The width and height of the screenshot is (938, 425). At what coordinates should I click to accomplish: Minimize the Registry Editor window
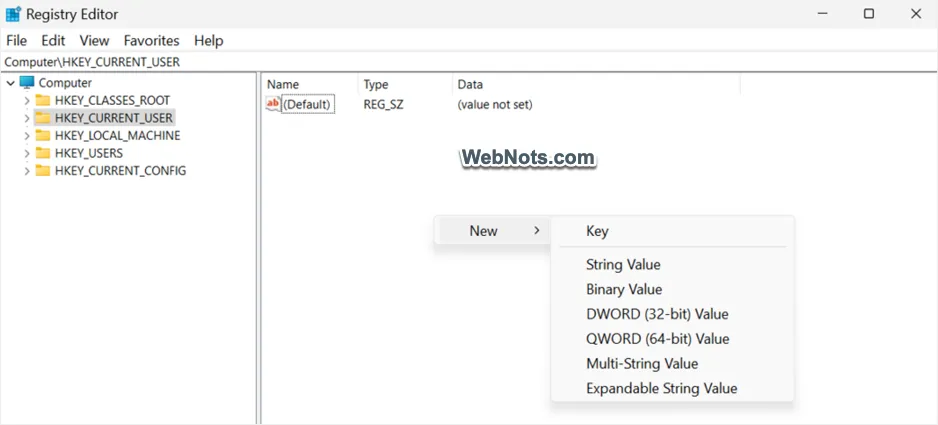point(823,14)
